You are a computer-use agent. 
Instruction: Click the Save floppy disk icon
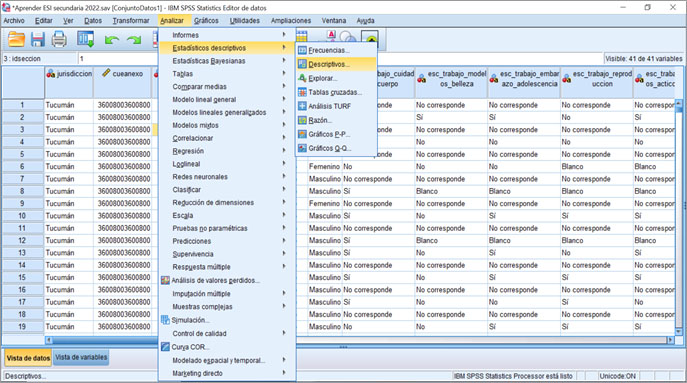click(x=38, y=39)
